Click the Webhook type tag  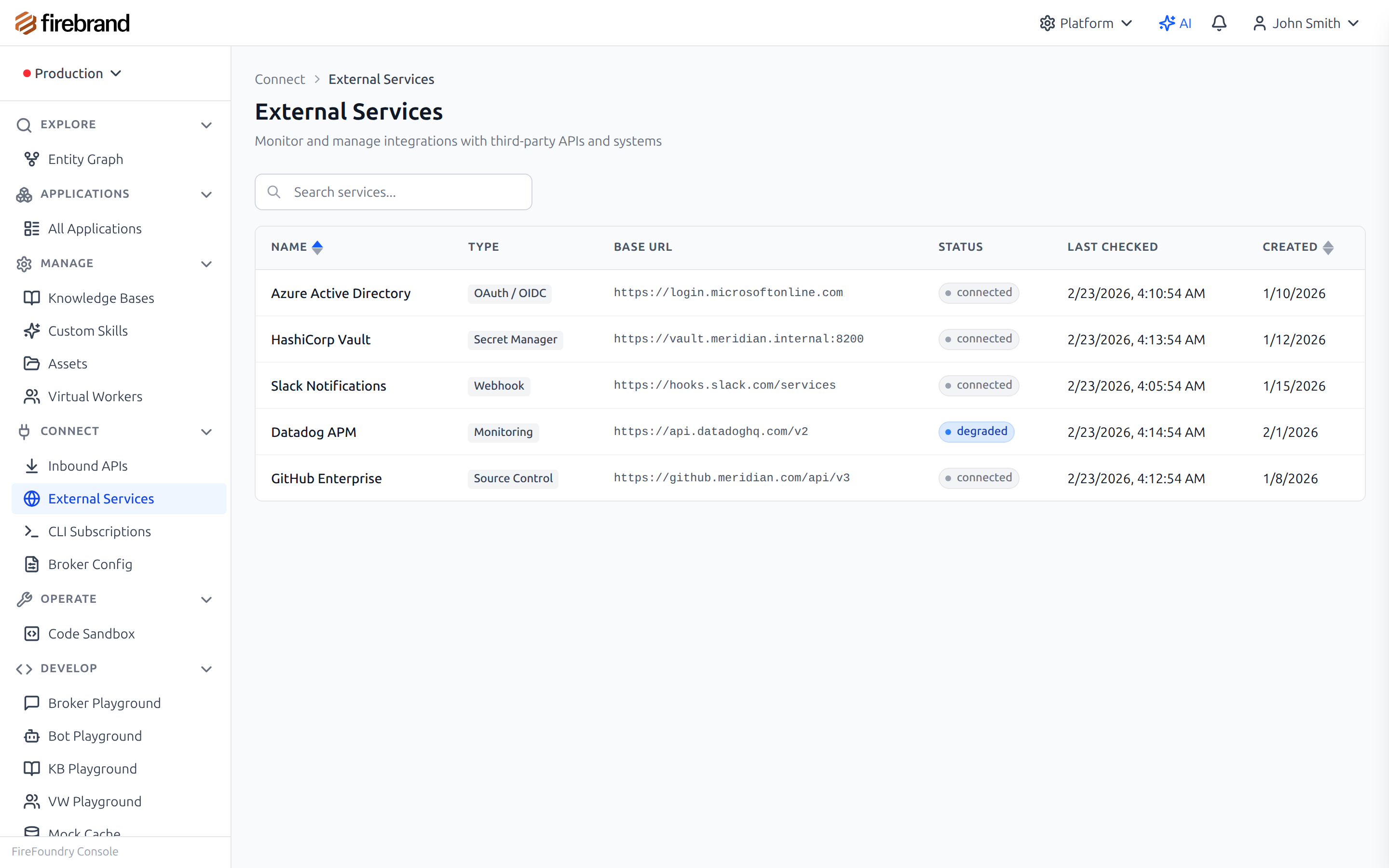[499, 386]
